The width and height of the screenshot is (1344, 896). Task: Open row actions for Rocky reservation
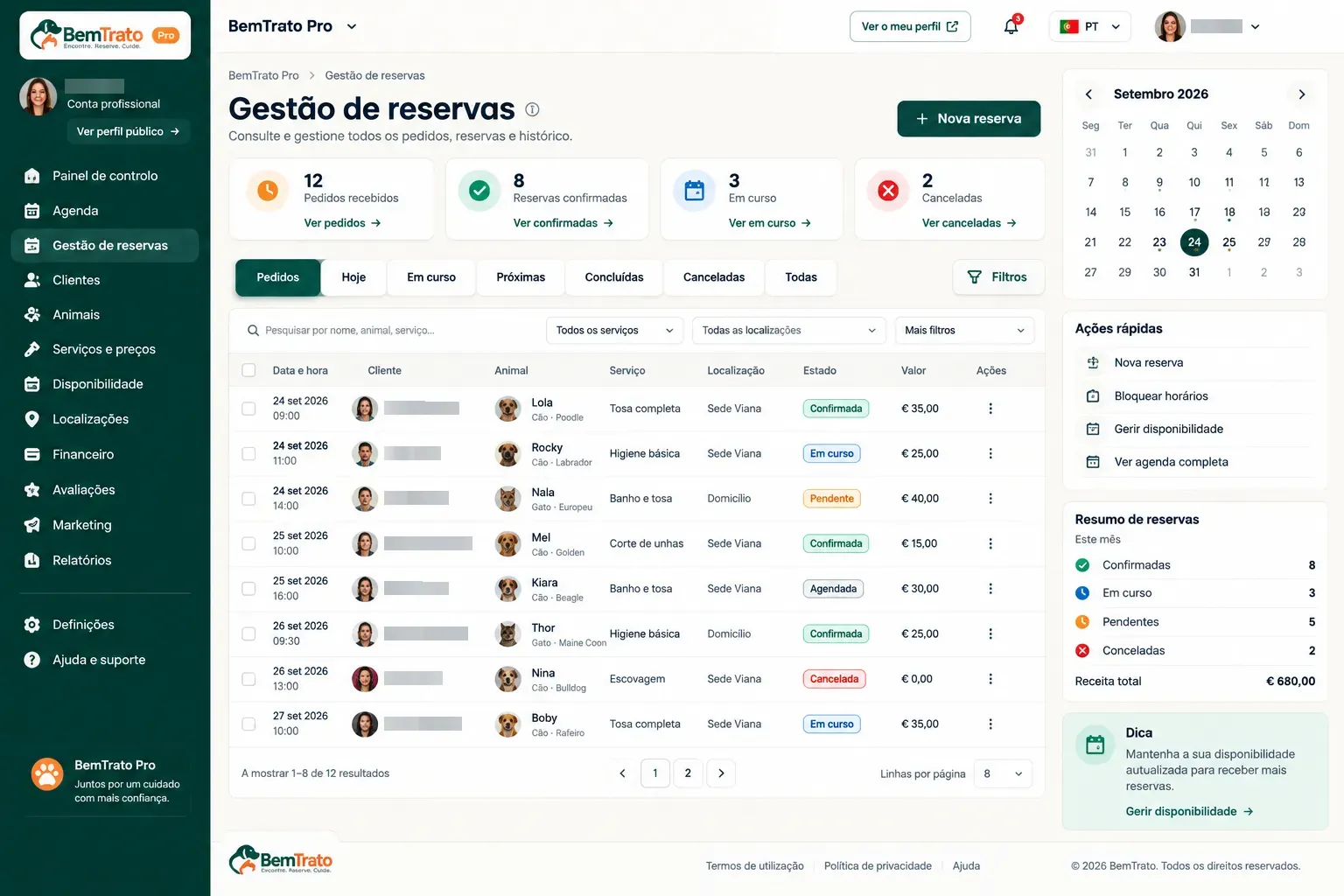coord(990,453)
